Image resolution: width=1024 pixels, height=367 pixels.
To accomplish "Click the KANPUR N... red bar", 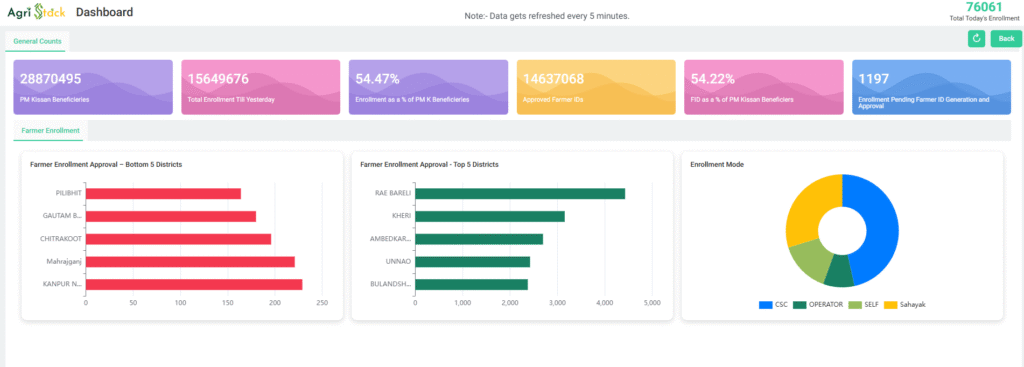I will tap(194, 285).
